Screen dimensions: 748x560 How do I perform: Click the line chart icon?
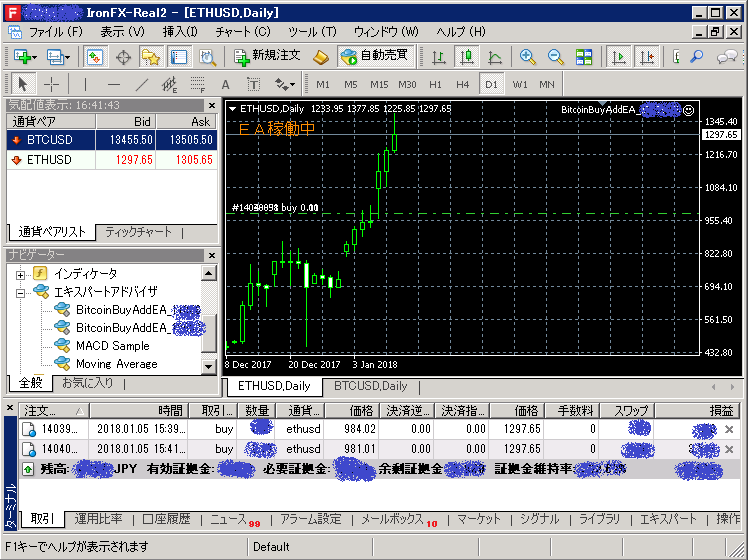(495, 57)
